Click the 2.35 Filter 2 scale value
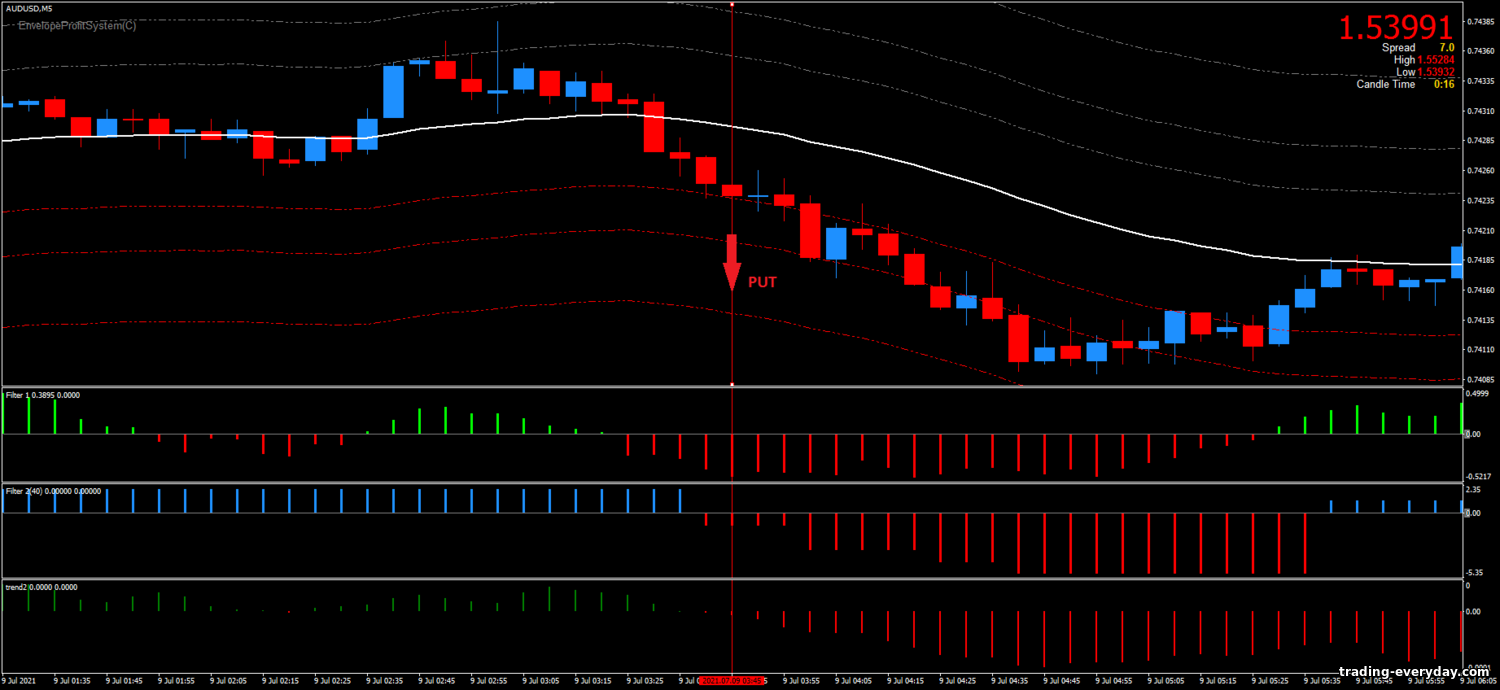The width and height of the screenshot is (1500, 690). click(1472, 490)
